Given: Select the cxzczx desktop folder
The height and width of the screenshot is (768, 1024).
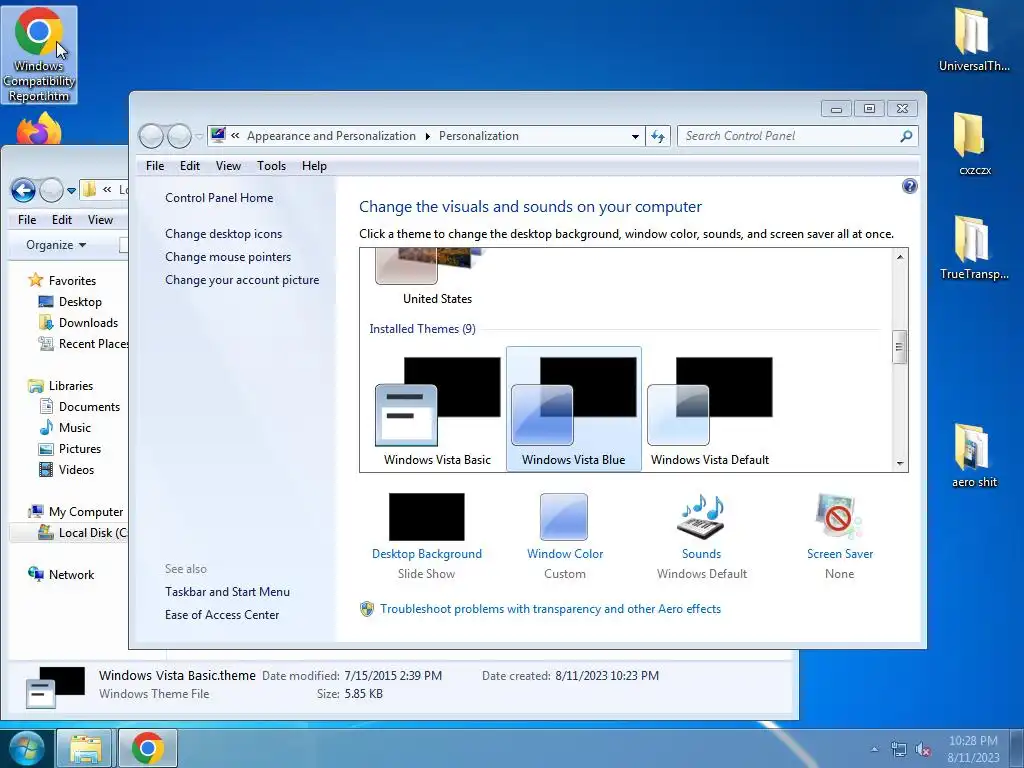Looking at the screenshot, I should click(974, 144).
